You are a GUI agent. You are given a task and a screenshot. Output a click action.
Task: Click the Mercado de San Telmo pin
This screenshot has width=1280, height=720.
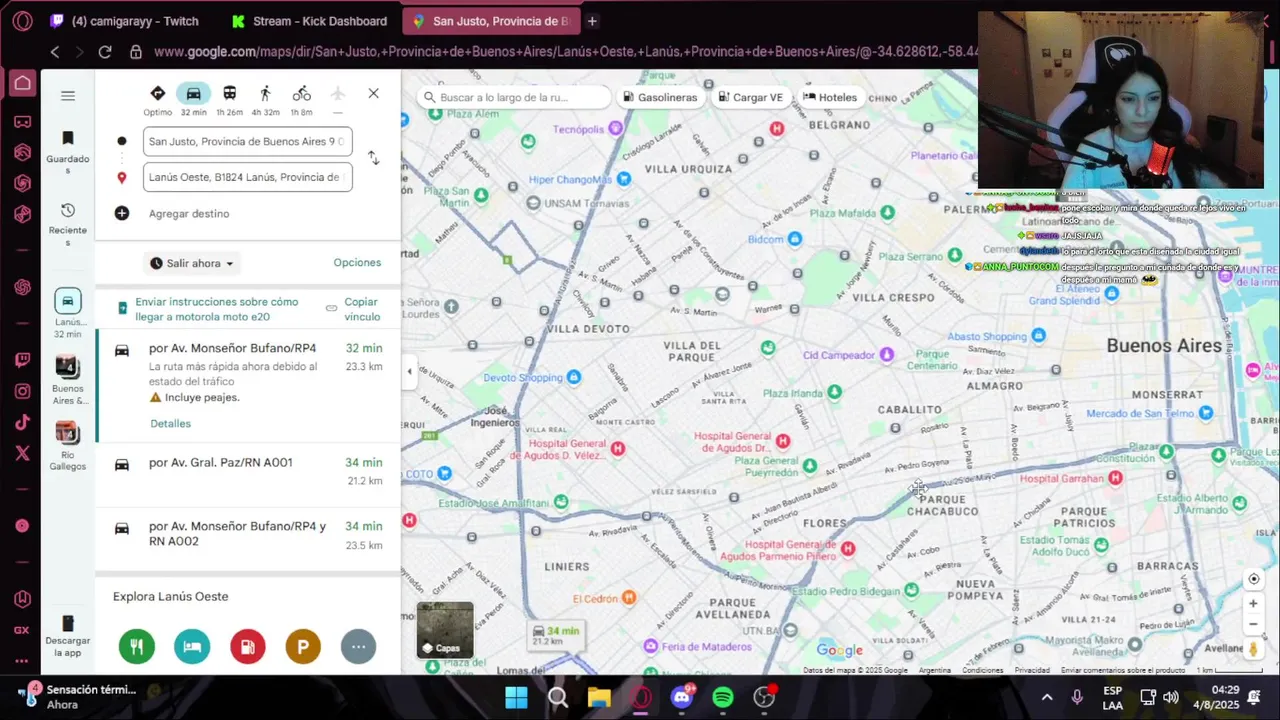coord(1207,412)
